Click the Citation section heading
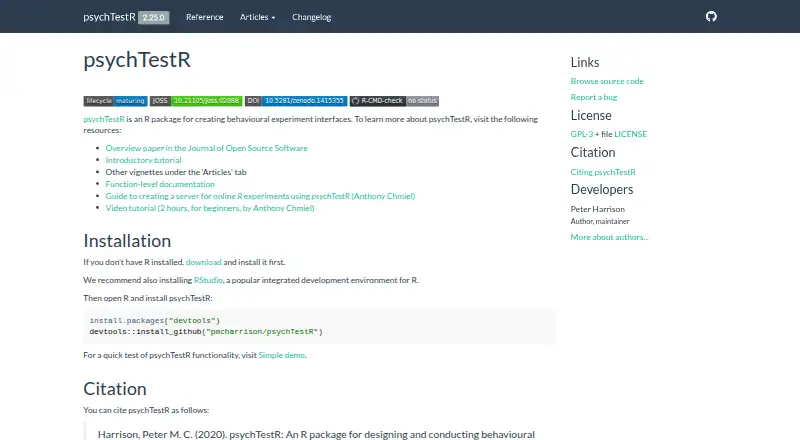Viewport: 800px width, 440px height. pos(115,389)
